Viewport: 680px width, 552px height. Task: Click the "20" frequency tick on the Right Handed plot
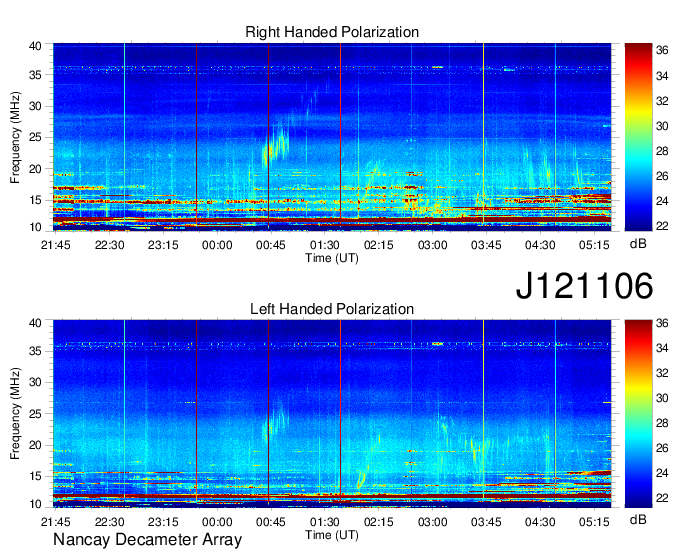point(35,169)
